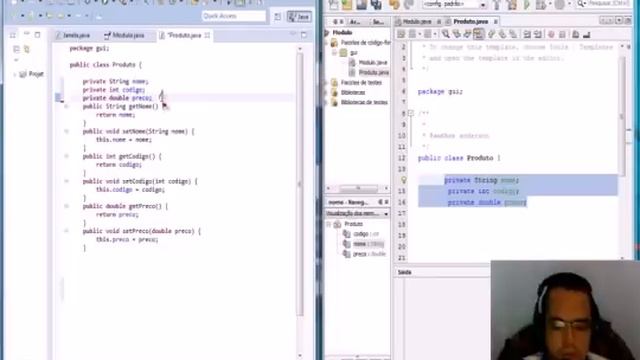Collapse the getPreco() method fold in Eclipse
This screenshot has height=360, width=640.
click(66, 206)
